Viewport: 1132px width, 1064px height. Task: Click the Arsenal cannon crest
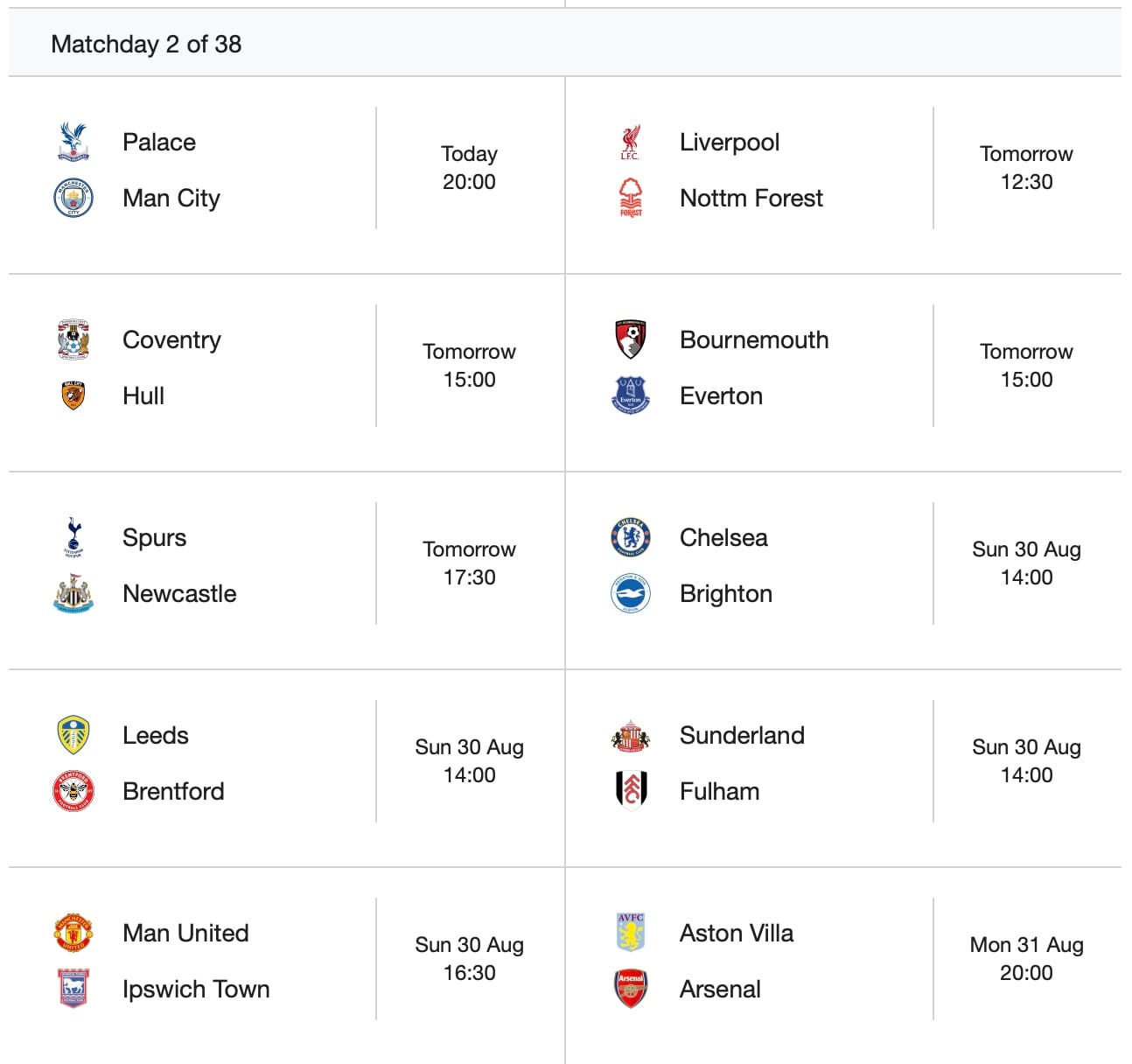pyautogui.click(x=631, y=989)
